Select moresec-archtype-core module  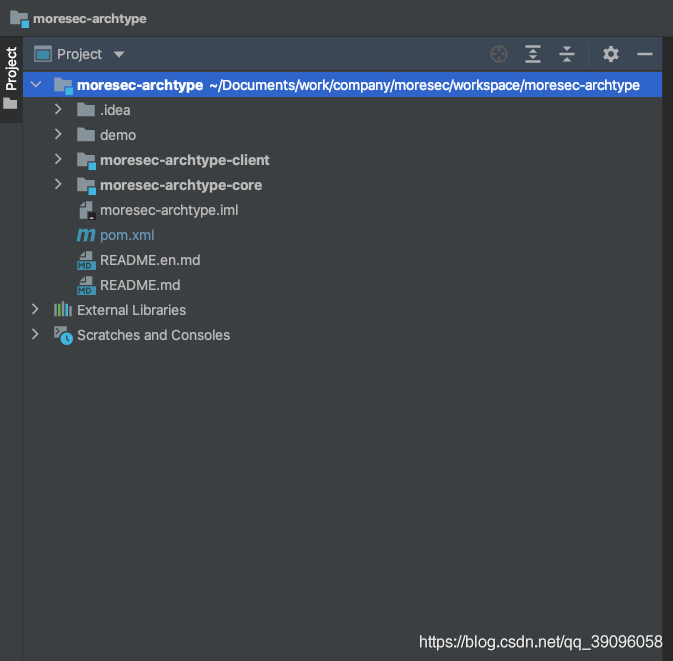181,185
